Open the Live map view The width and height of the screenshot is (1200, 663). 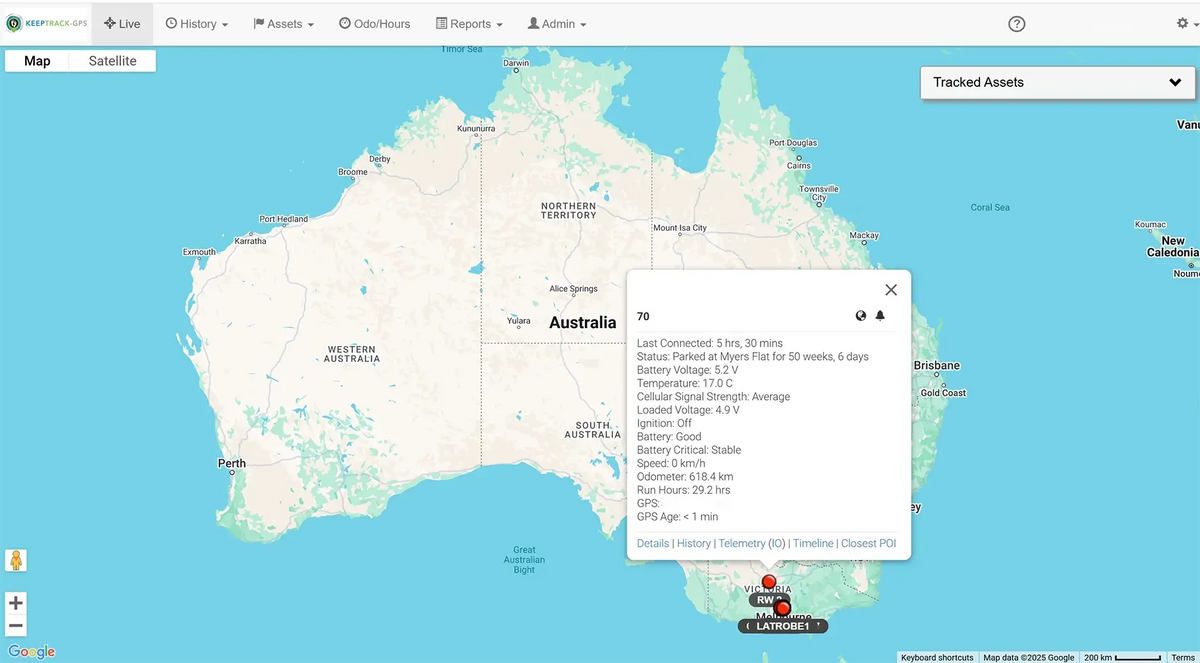(x=122, y=23)
